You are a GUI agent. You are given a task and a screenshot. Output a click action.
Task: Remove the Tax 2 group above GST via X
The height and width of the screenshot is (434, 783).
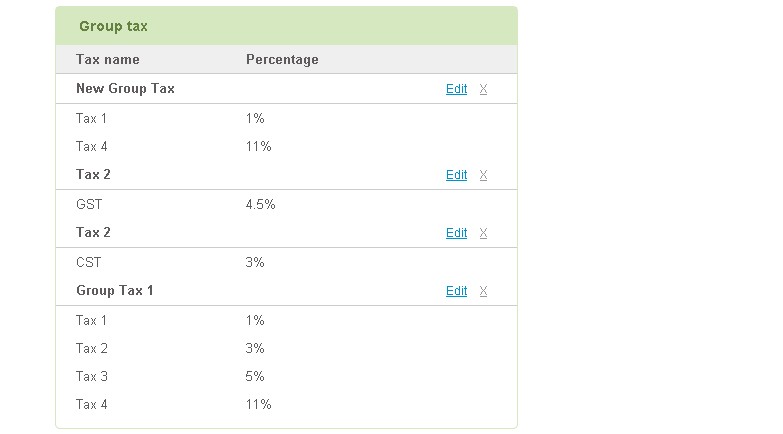click(483, 175)
